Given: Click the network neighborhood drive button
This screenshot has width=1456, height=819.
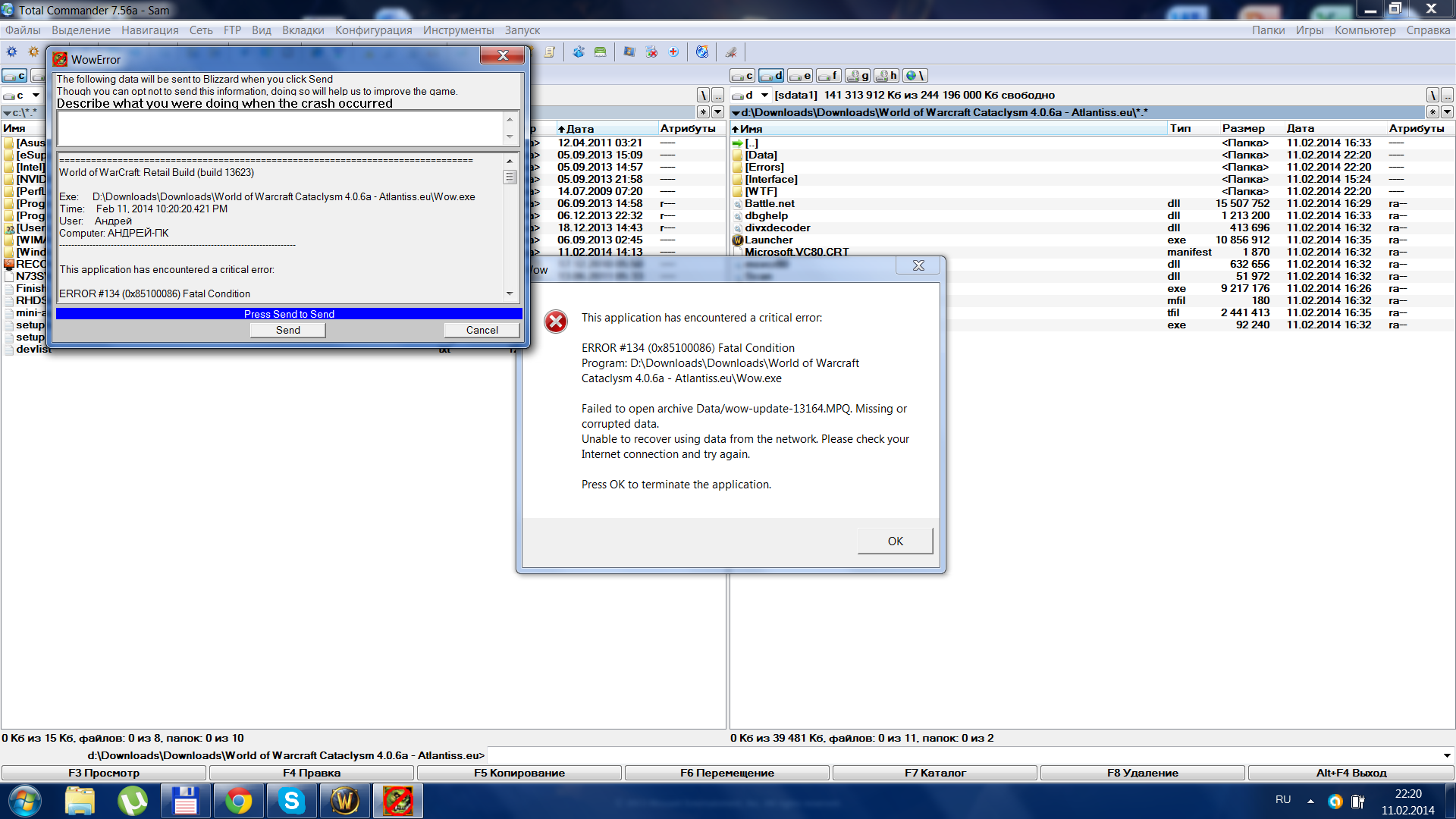Looking at the screenshot, I should (915, 76).
